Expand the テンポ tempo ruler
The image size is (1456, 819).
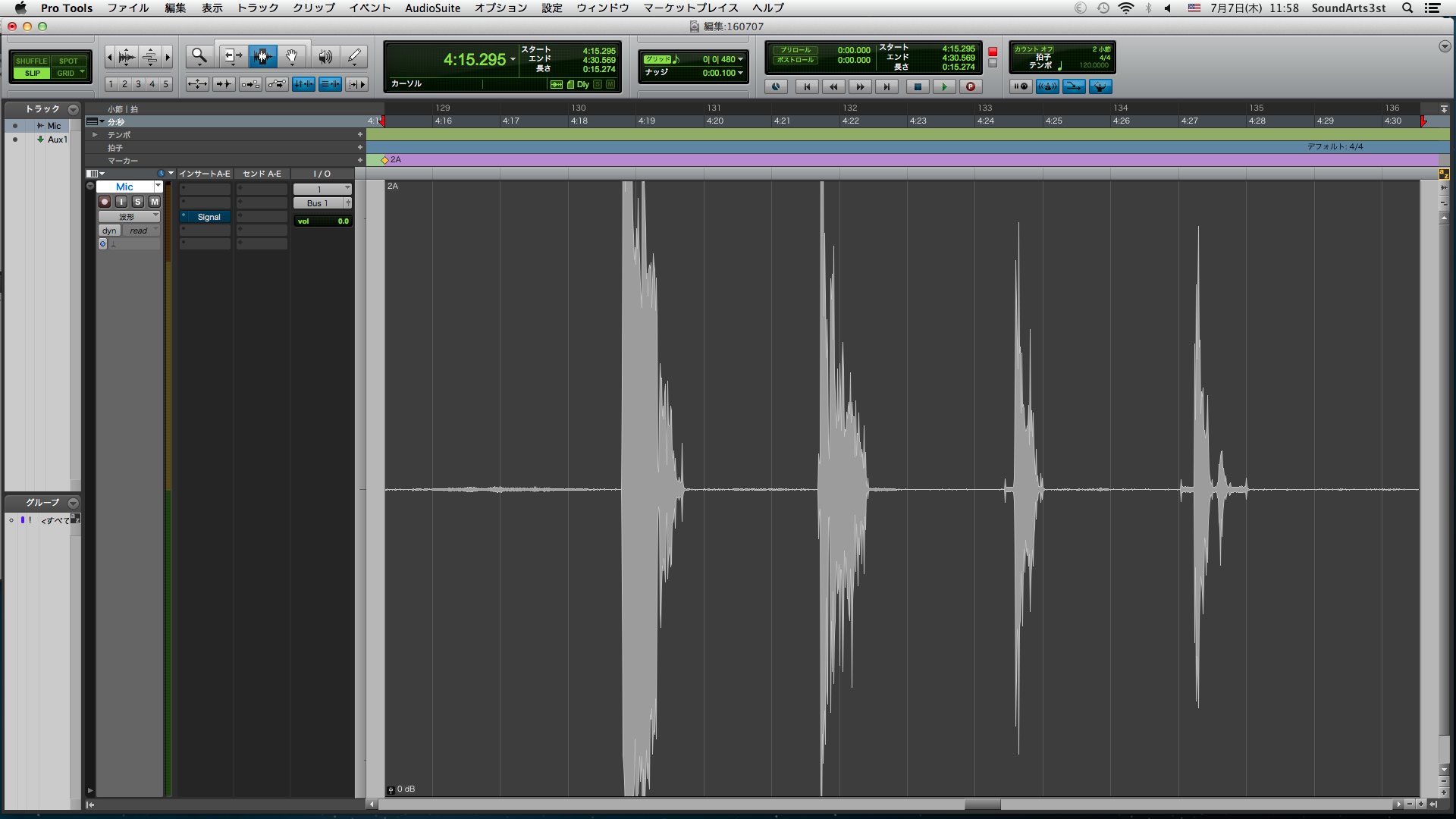[95, 135]
